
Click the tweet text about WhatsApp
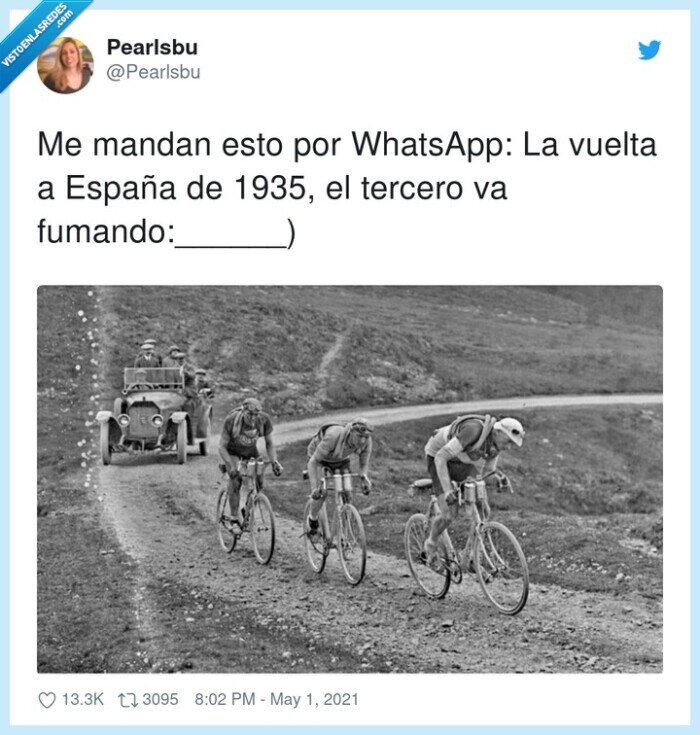pos(347,188)
